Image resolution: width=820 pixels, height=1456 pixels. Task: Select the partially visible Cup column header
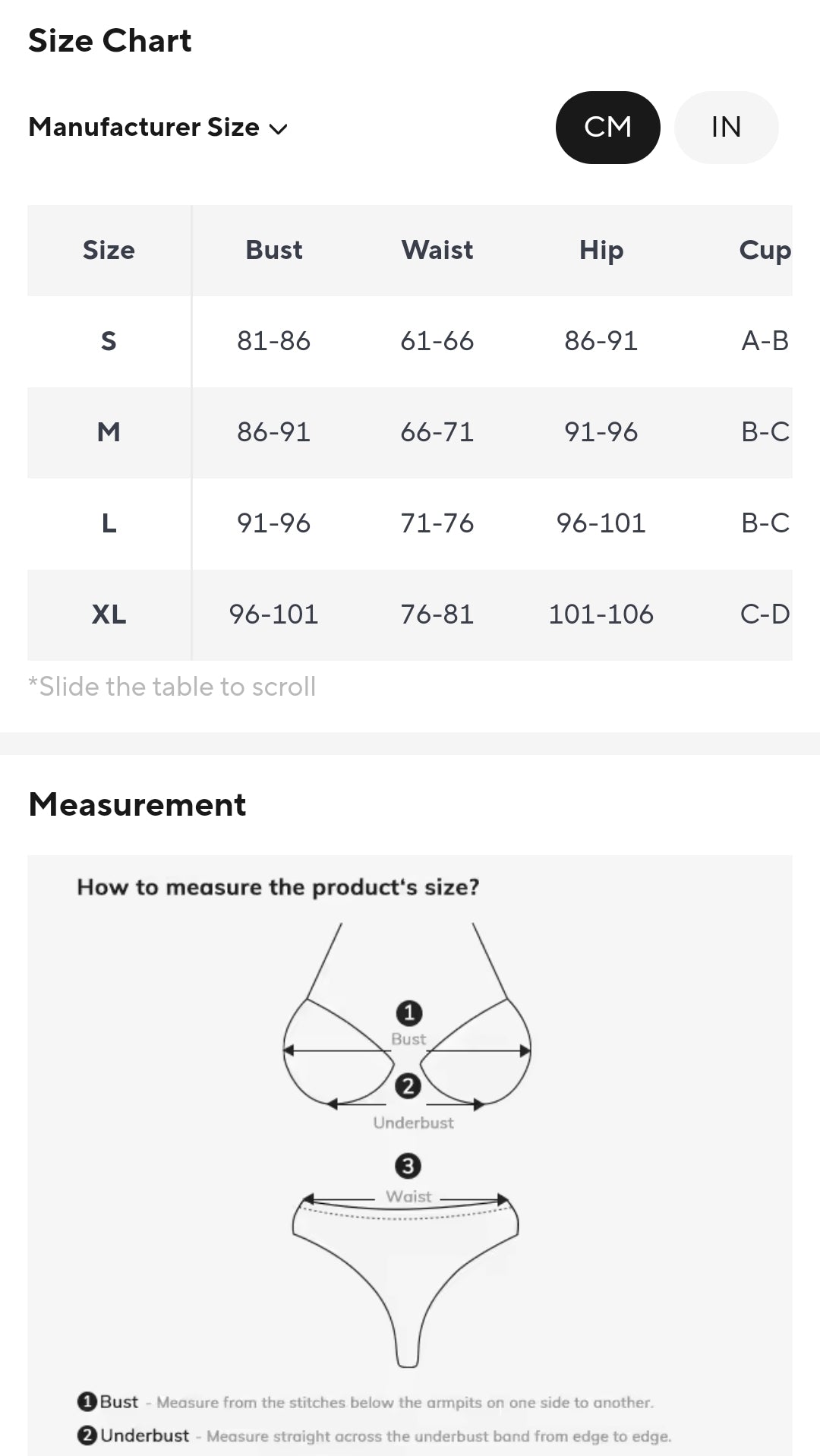[x=765, y=250]
